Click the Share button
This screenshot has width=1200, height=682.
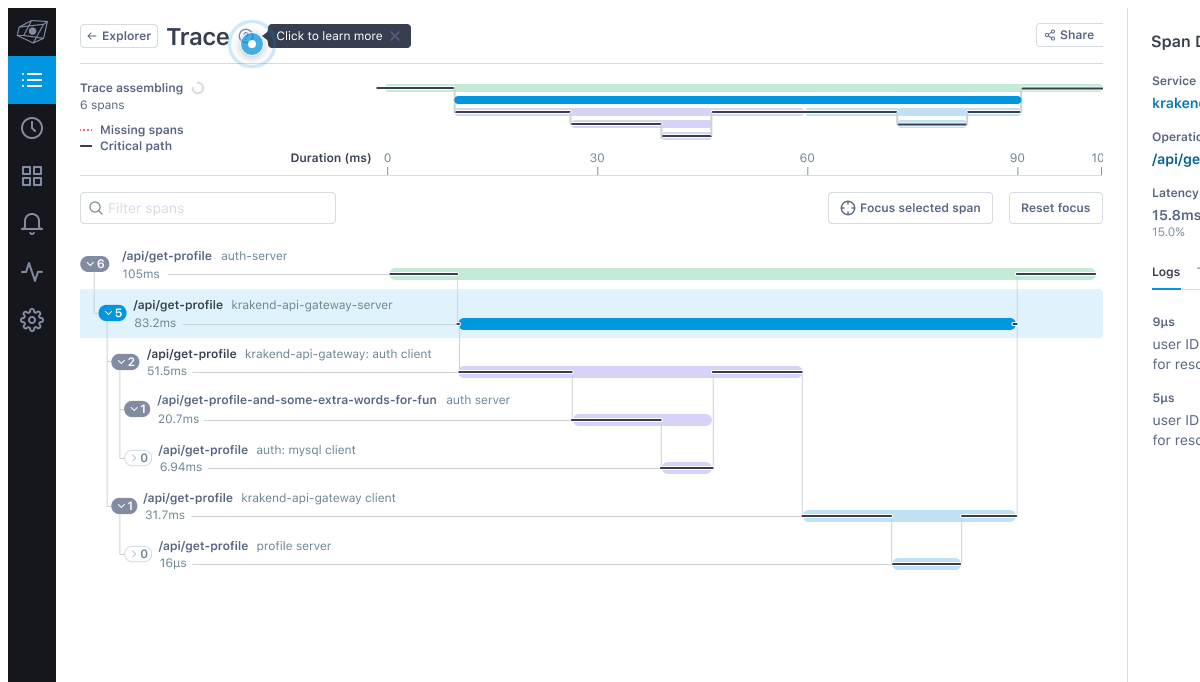click(1069, 35)
